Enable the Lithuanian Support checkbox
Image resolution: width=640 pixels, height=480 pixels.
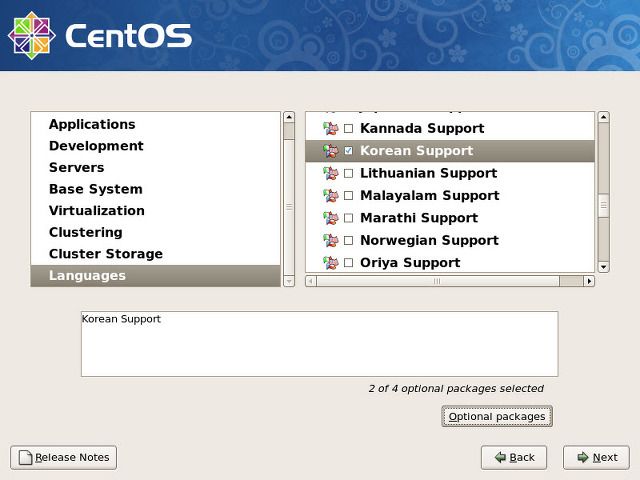(x=349, y=173)
